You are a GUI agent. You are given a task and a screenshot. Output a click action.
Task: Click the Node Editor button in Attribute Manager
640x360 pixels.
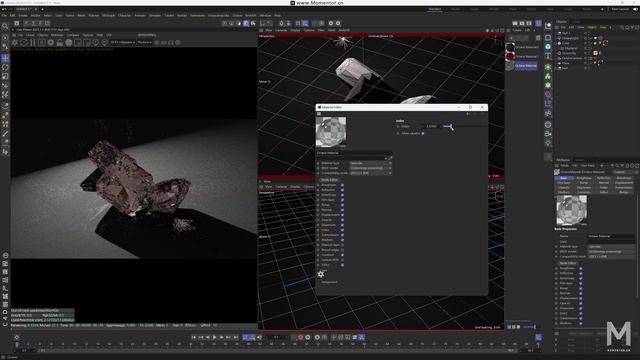click(568, 263)
